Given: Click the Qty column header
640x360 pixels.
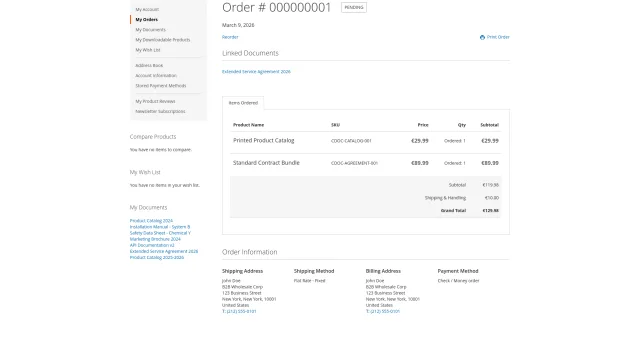Looking at the screenshot, I should (462, 125).
